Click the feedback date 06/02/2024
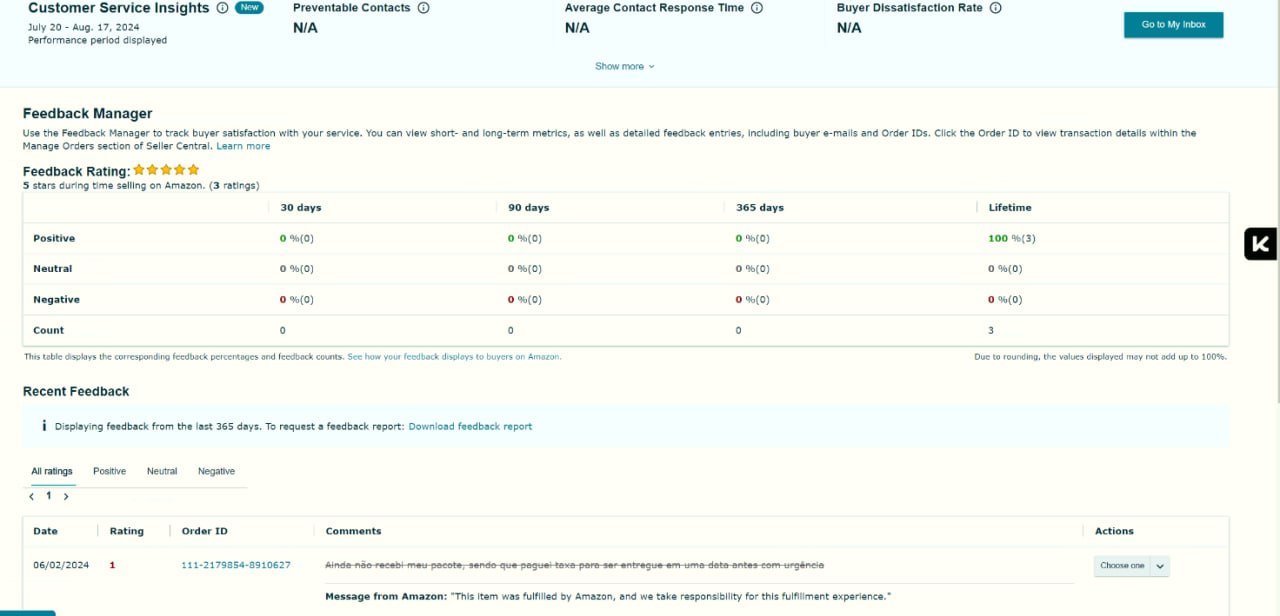 point(61,565)
